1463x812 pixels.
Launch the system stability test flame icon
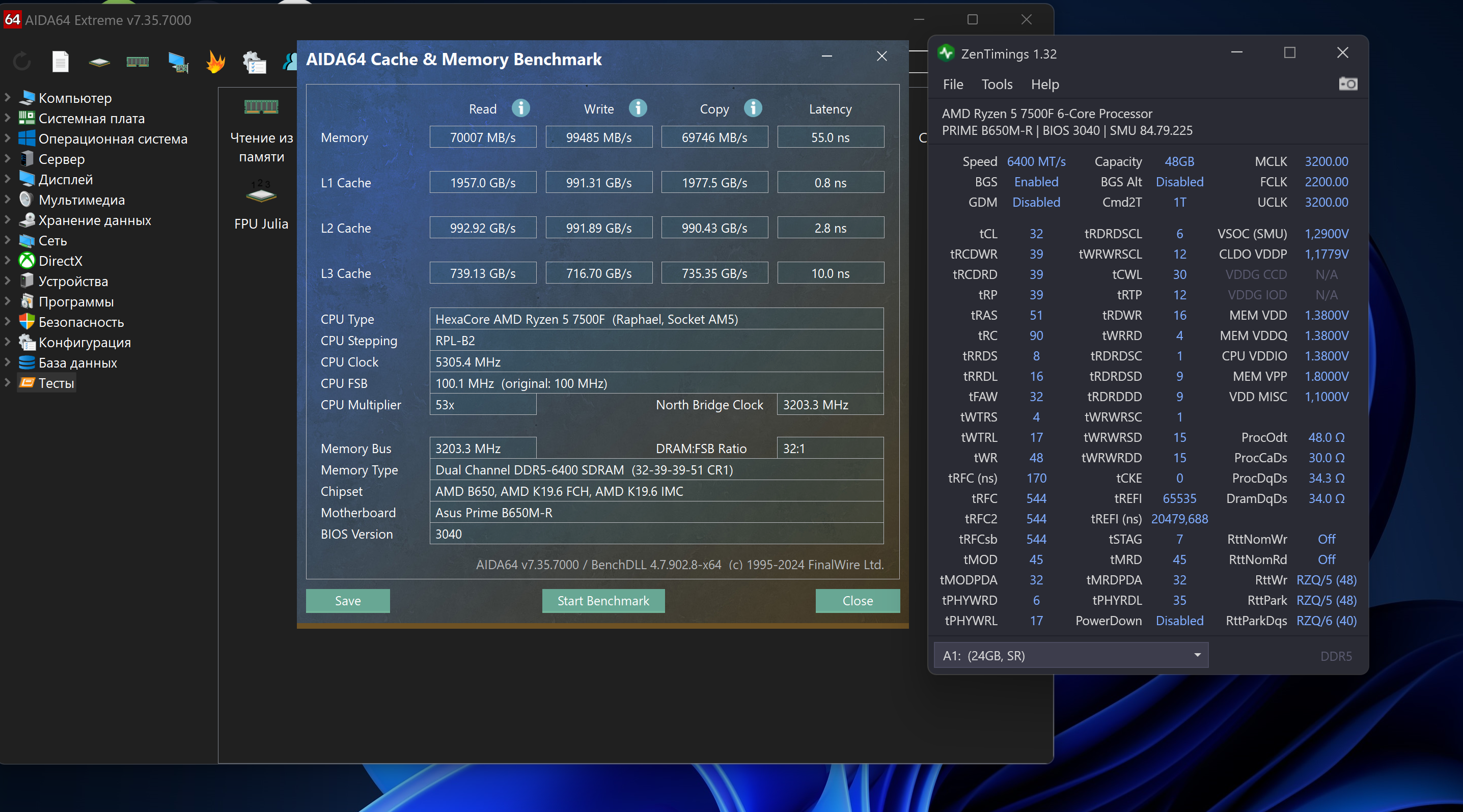[x=215, y=61]
